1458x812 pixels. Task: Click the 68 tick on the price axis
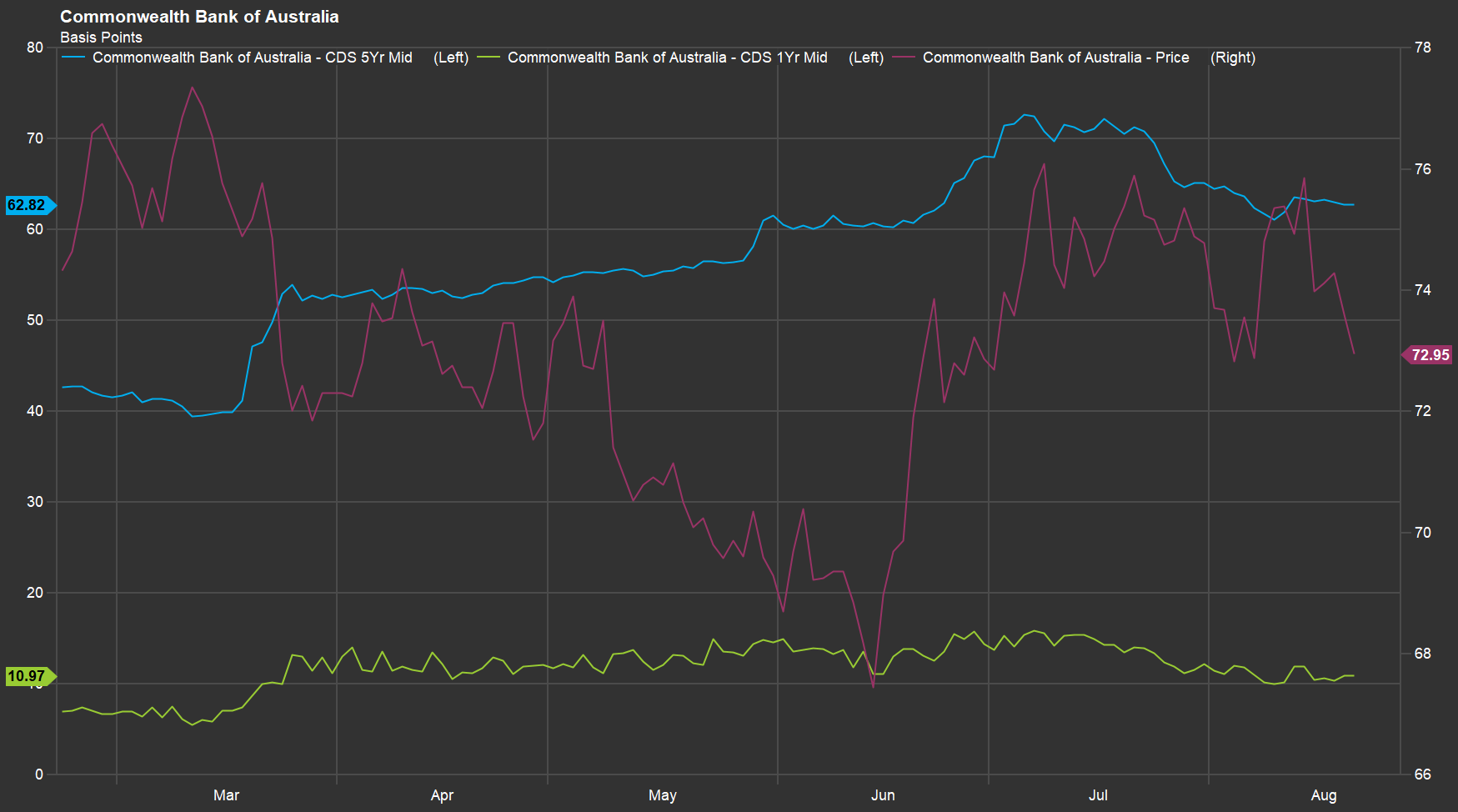click(1423, 654)
